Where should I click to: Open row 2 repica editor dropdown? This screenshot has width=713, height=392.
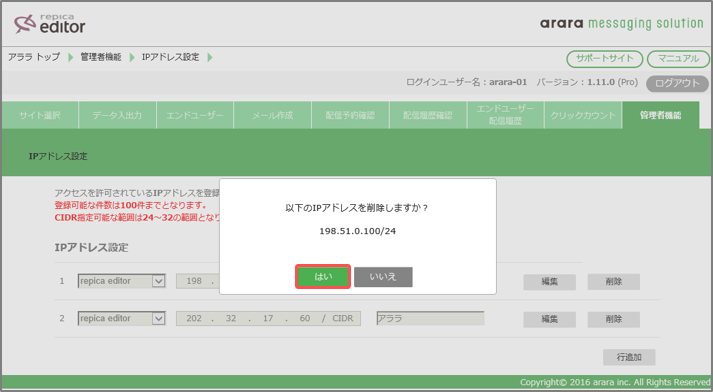coord(121,318)
